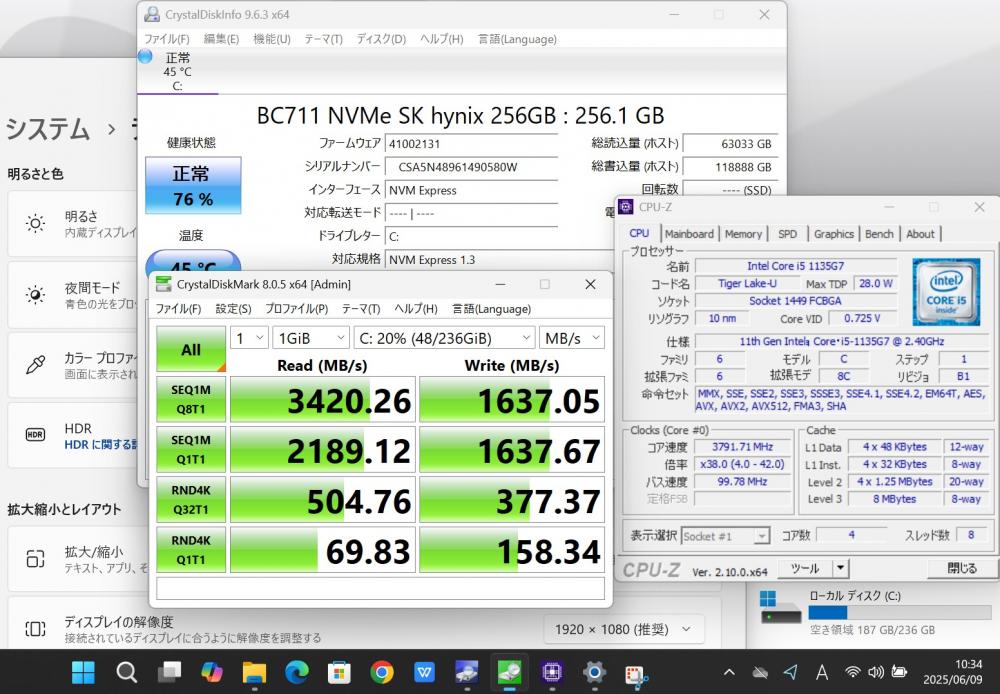Click the HDR icon in Settings
This screenshot has width=1000, height=694.
tap(35, 435)
